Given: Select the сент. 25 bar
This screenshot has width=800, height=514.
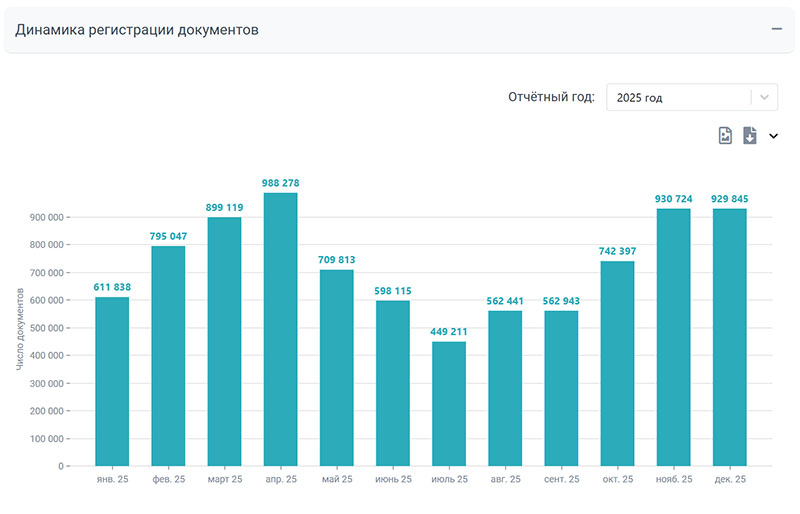Looking at the screenshot, I should [561, 388].
